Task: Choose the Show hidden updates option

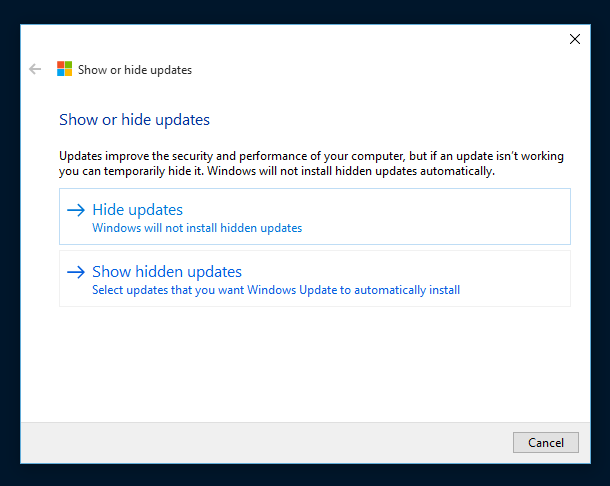Action: point(315,279)
